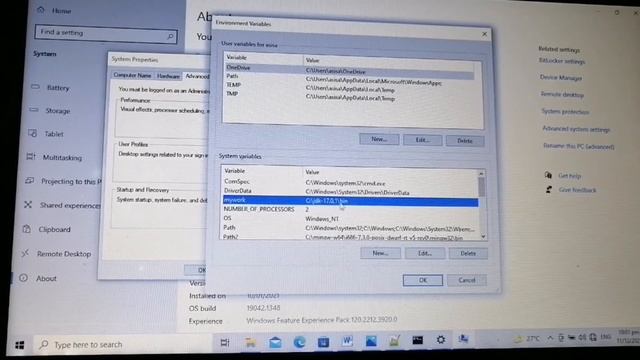Select the DriverData system variable row

pyautogui.click(x=350, y=191)
